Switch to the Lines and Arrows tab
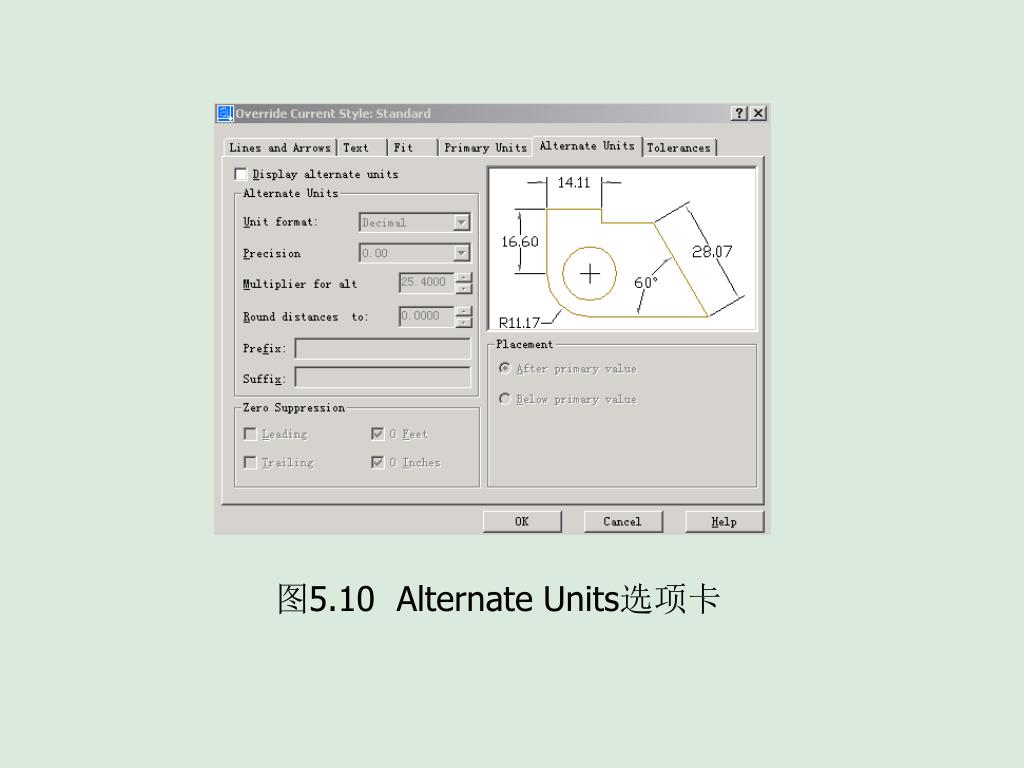The width and height of the screenshot is (1024, 768). coord(280,148)
